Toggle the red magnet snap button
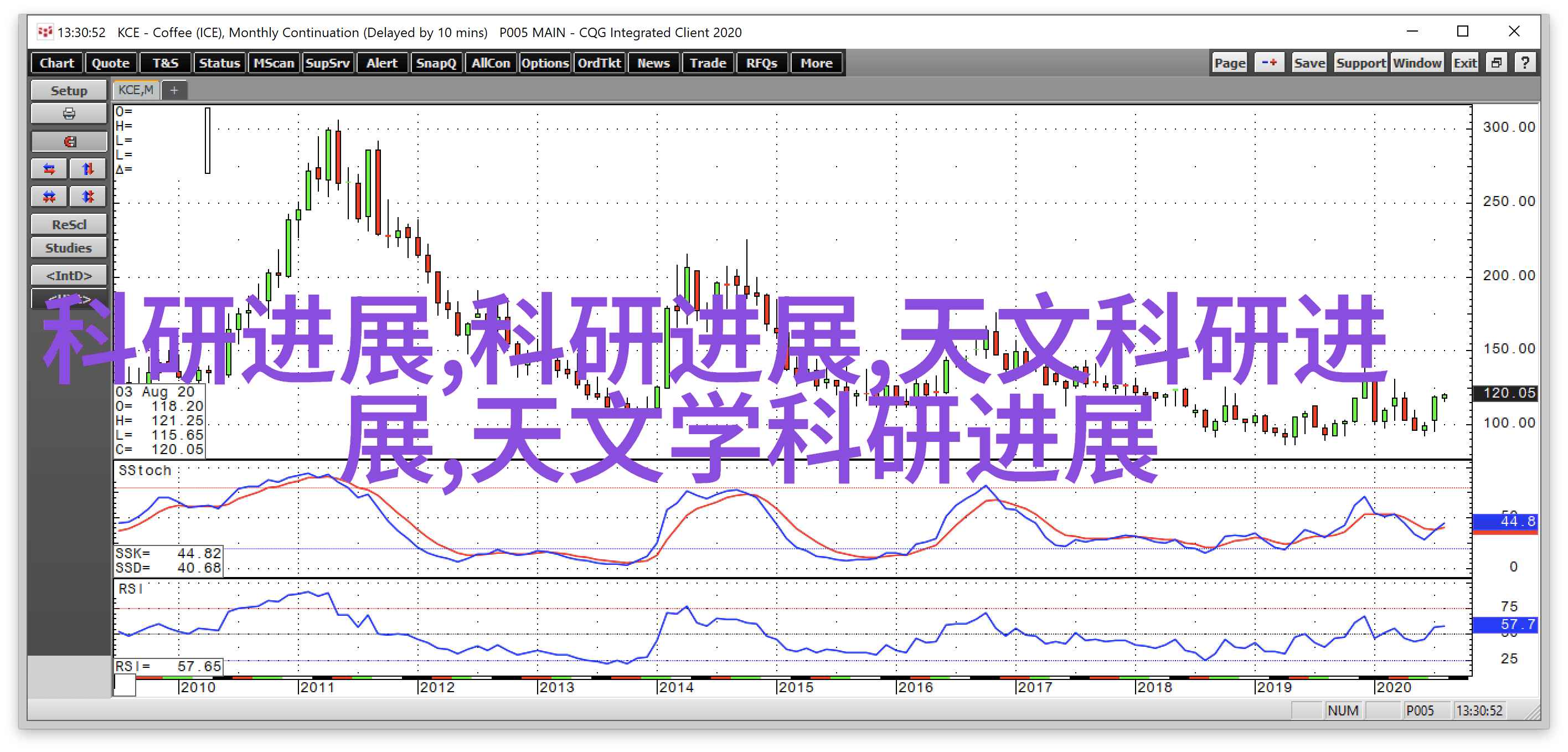The height and width of the screenshot is (752, 1568). click(69, 141)
